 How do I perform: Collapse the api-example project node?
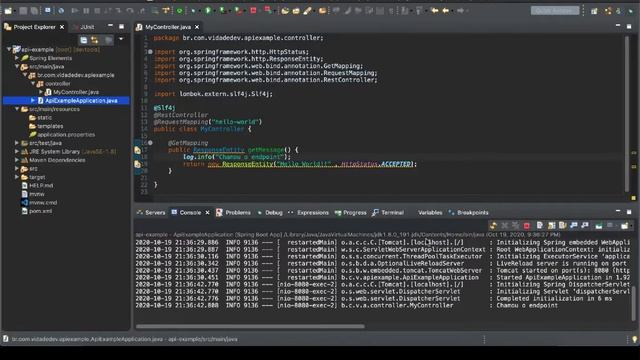tap(9, 49)
